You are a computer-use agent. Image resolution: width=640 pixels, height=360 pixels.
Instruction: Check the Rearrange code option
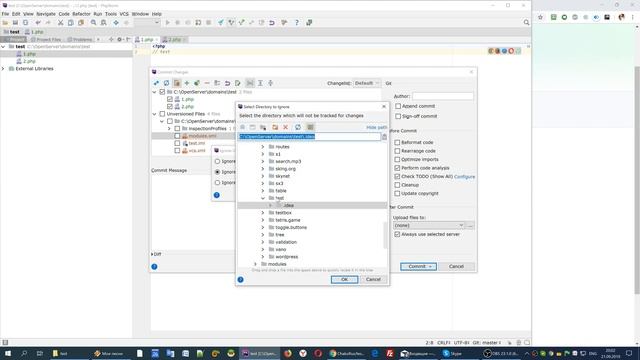tap(397, 151)
